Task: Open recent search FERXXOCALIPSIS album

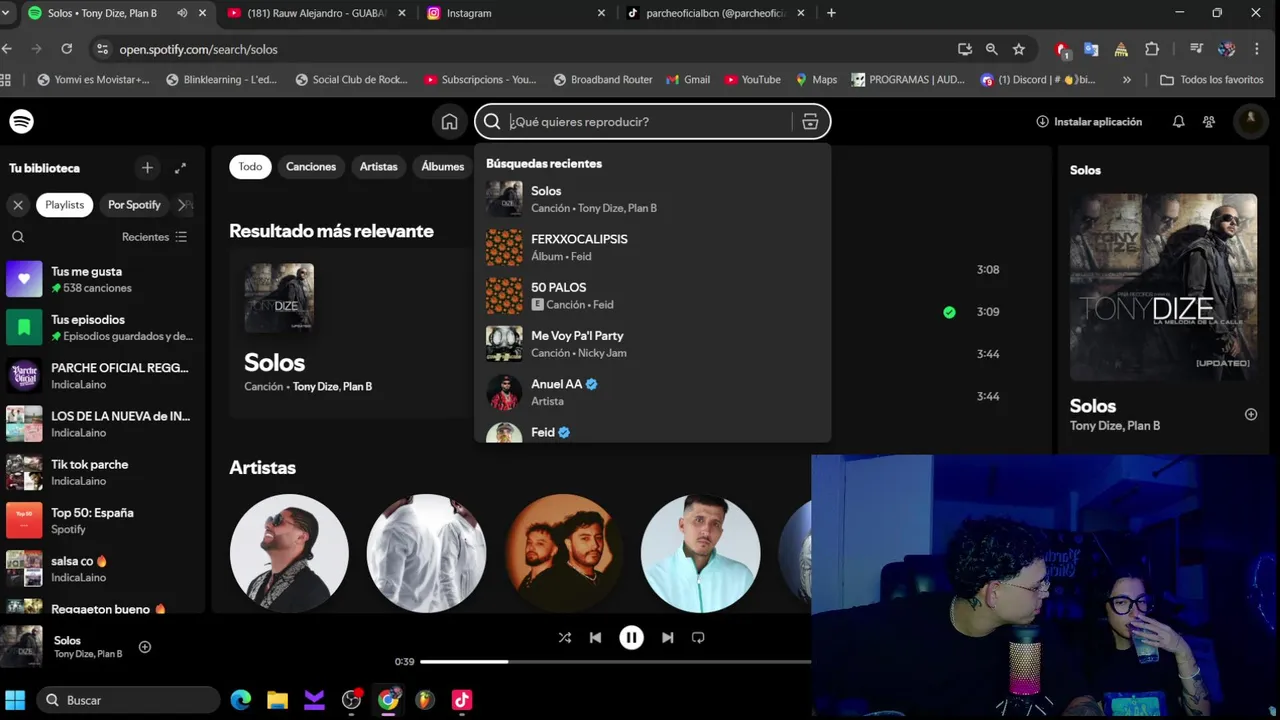Action: click(x=652, y=247)
